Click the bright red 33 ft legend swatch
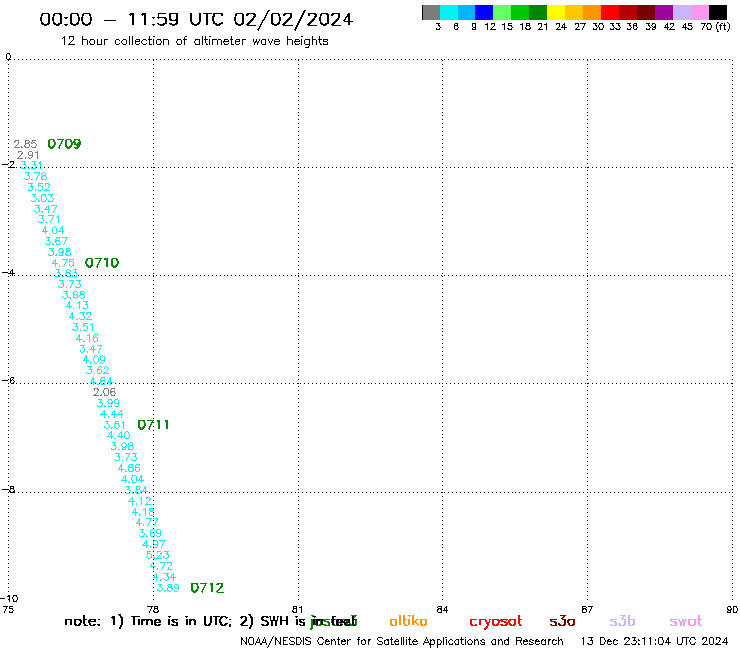The image size is (740, 650). click(x=610, y=12)
